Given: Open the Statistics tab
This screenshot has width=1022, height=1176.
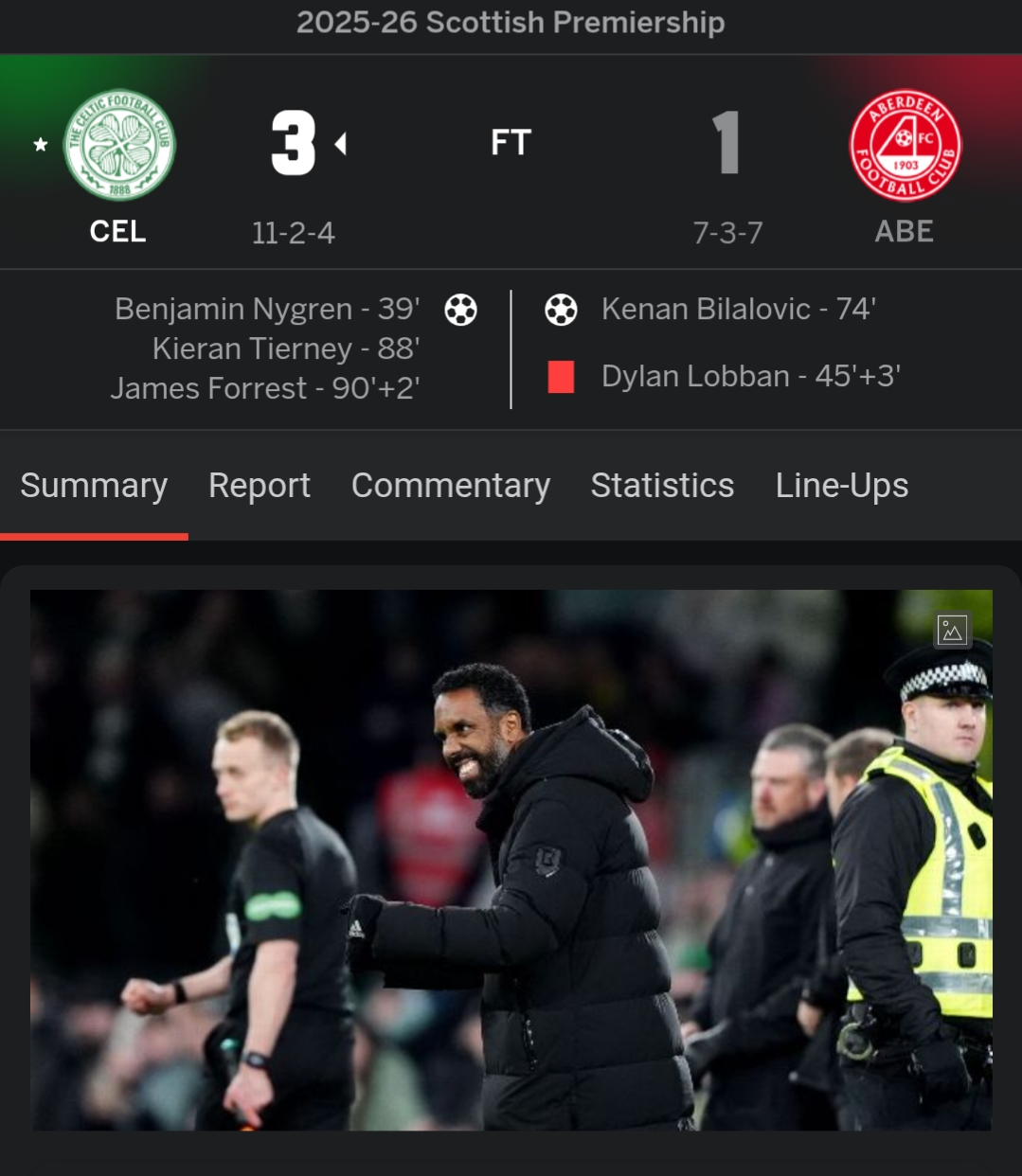Looking at the screenshot, I should coord(662,486).
